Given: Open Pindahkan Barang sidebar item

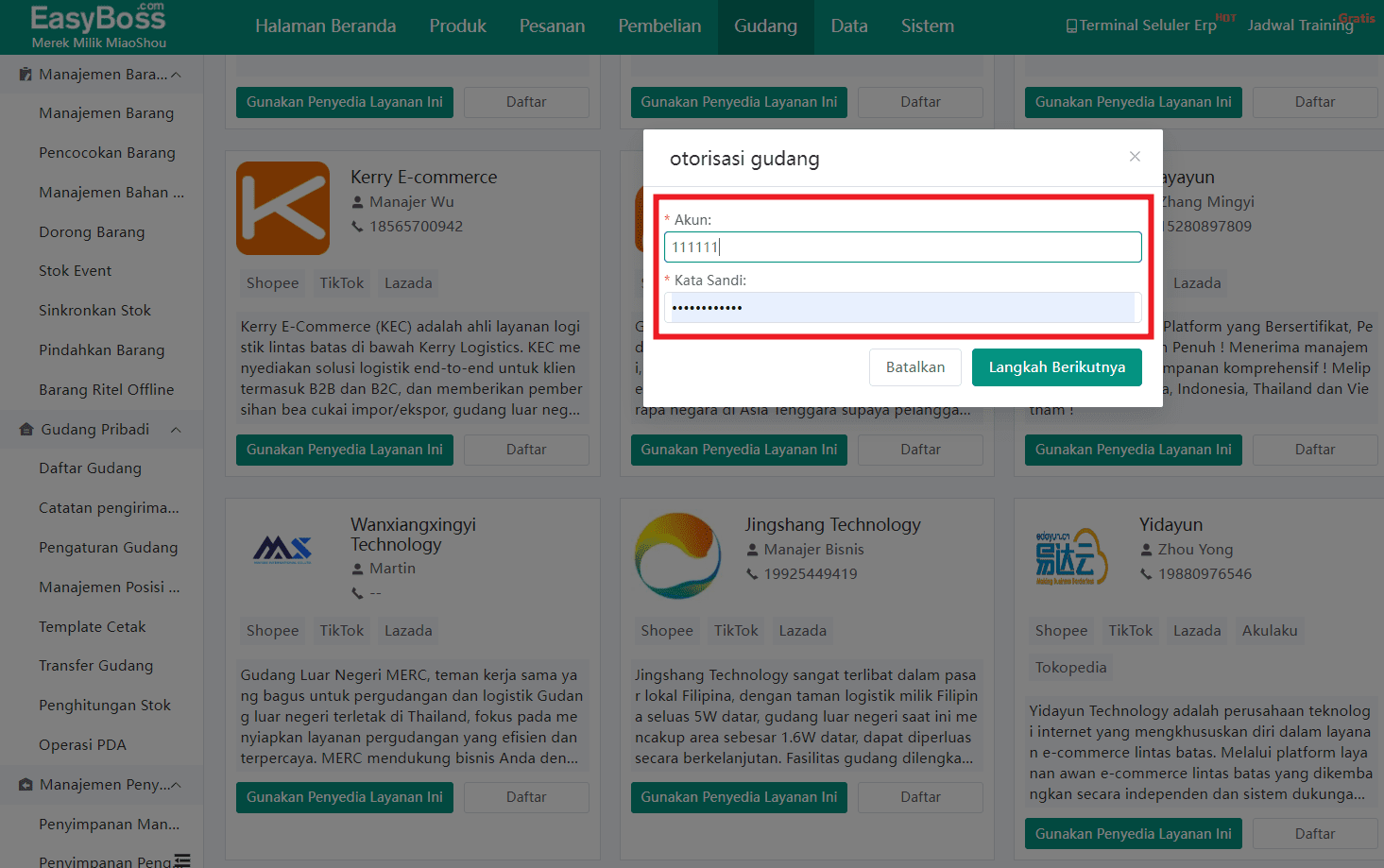Looking at the screenshot, I should coord(101,350).
